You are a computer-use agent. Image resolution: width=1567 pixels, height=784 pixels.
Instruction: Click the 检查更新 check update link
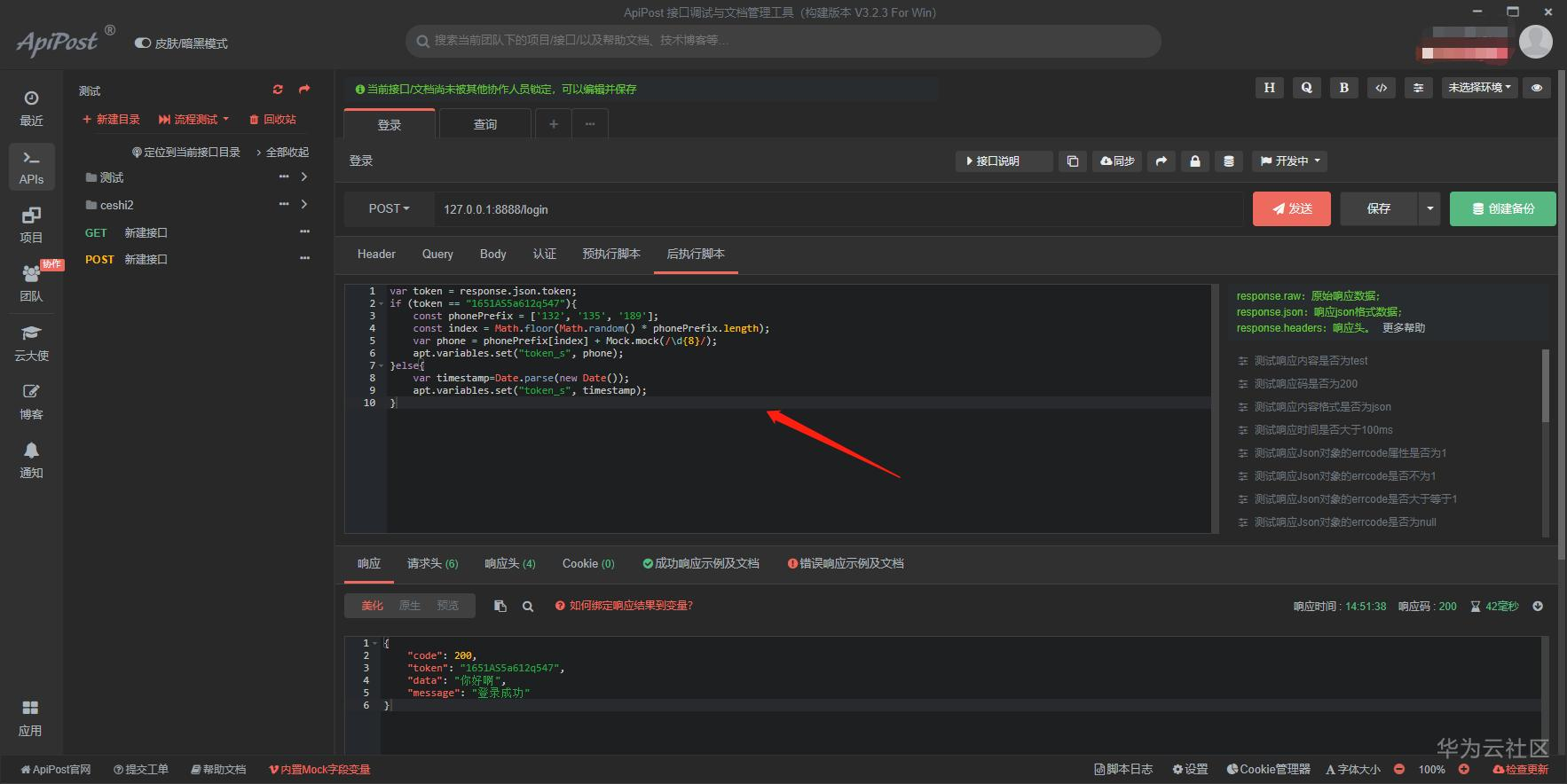coord(1521,770)
